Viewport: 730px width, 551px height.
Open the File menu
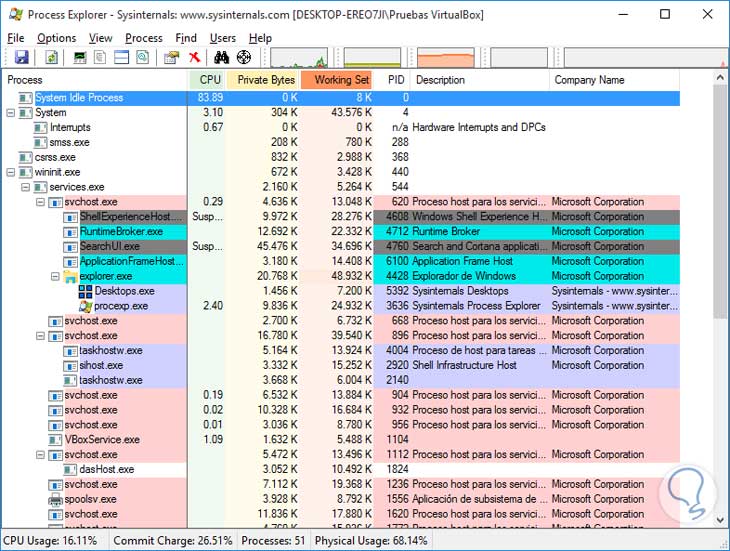pyautogui.click(x=16, y=38)
